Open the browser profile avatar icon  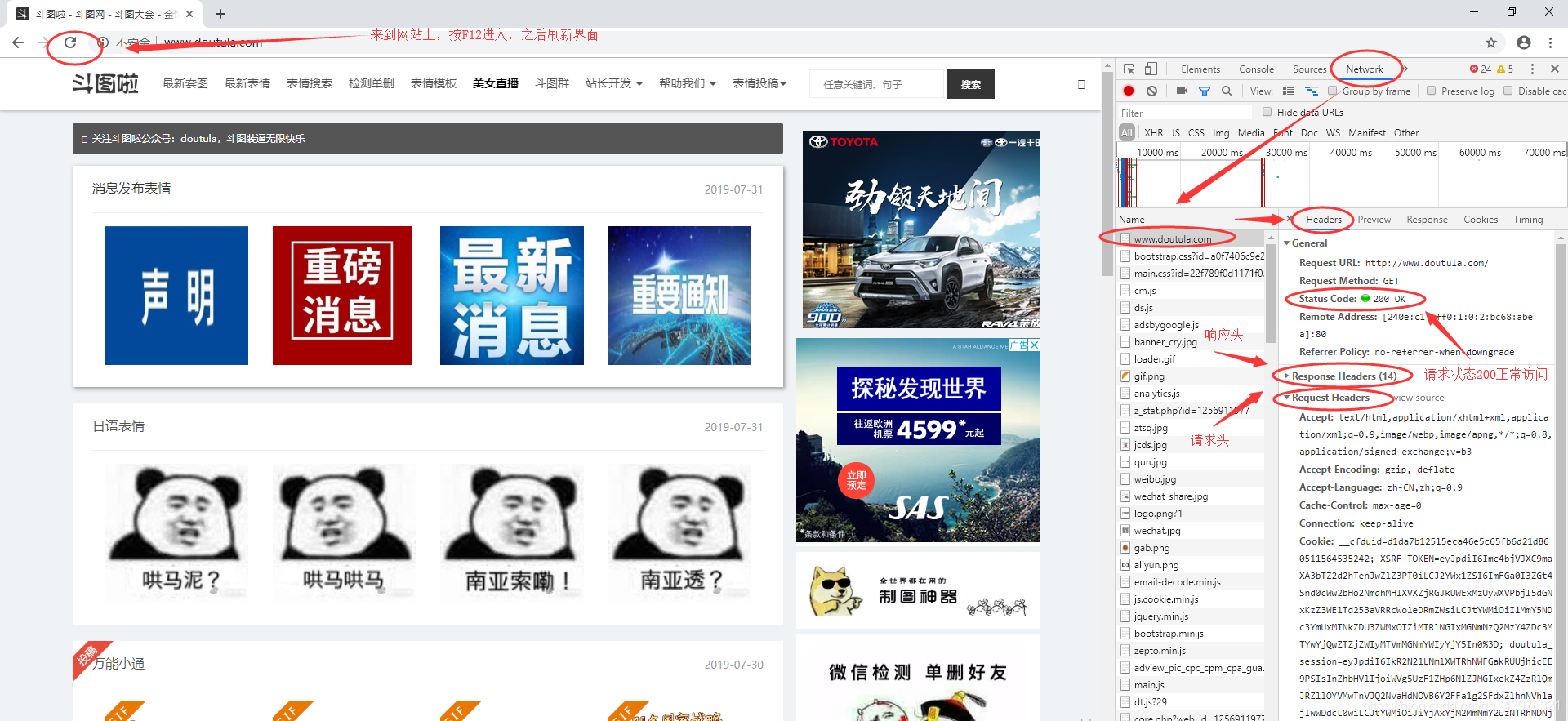pos(1524,42)
